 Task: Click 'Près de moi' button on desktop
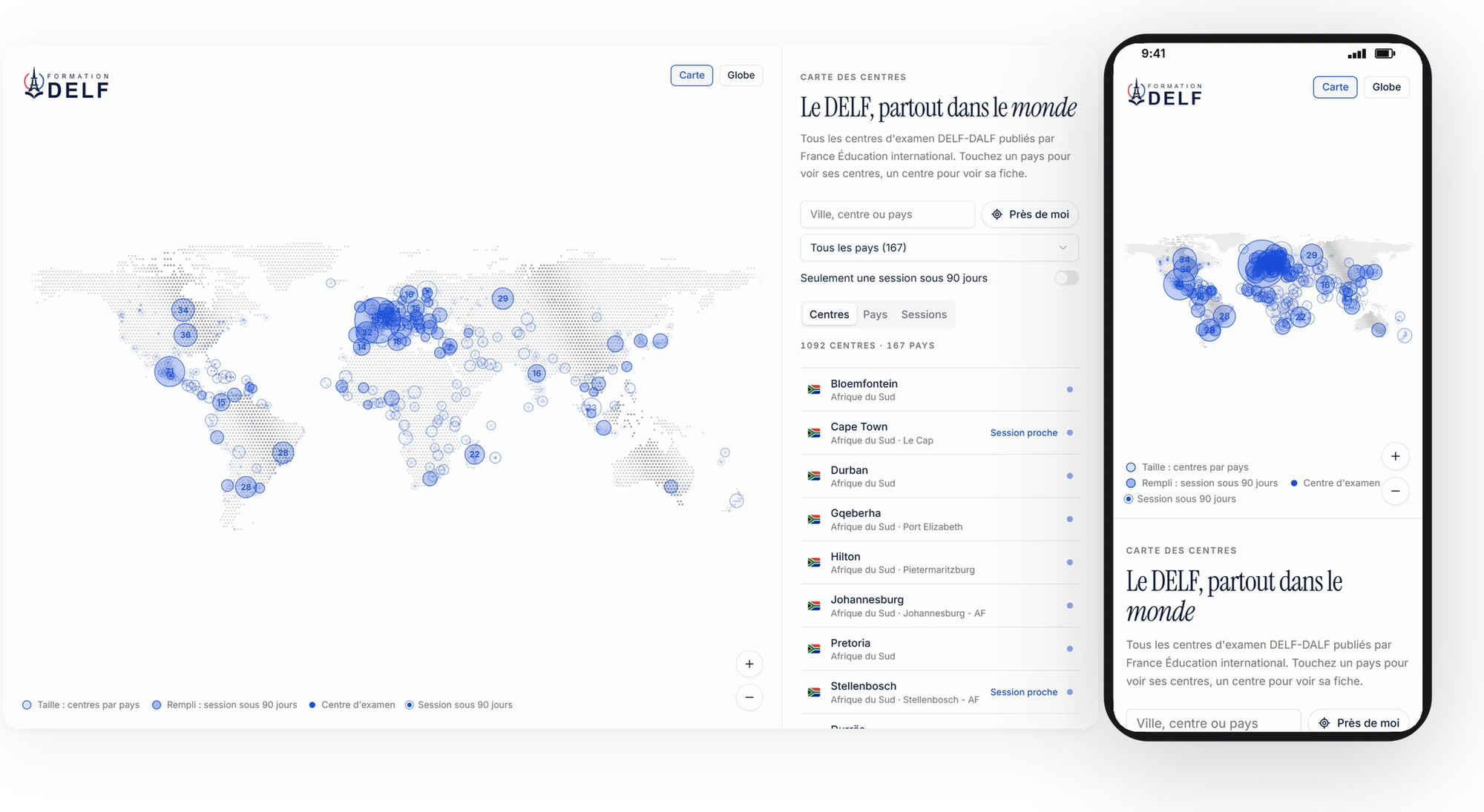pos(1030,214)
